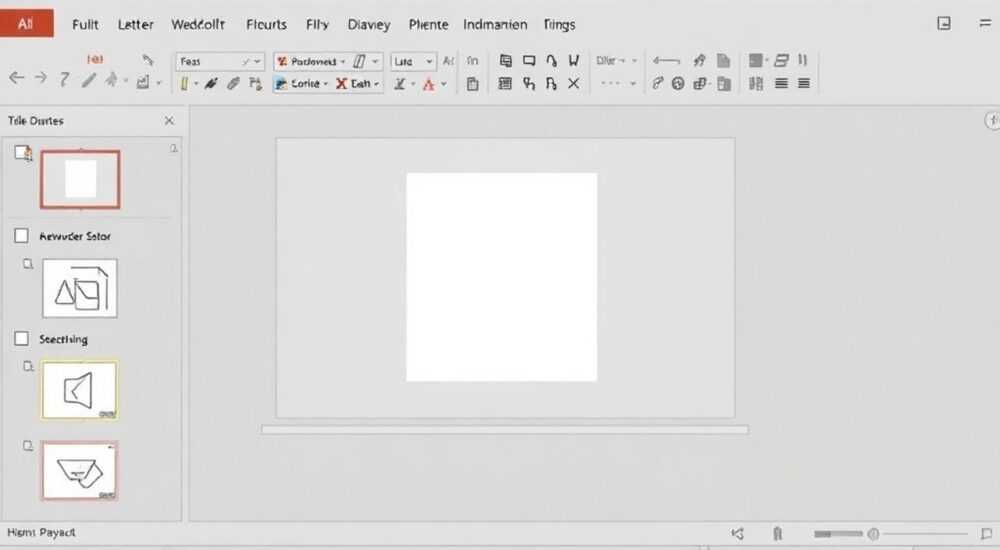Click the chart image icon in toolbar
The height and width of the screenshot is (550, 1000).
tap(143, 82)
